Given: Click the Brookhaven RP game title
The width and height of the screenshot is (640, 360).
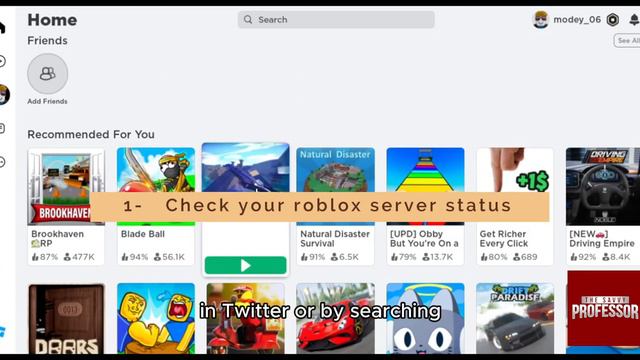Looking at the screenshot, I should (x=58, y=238).
